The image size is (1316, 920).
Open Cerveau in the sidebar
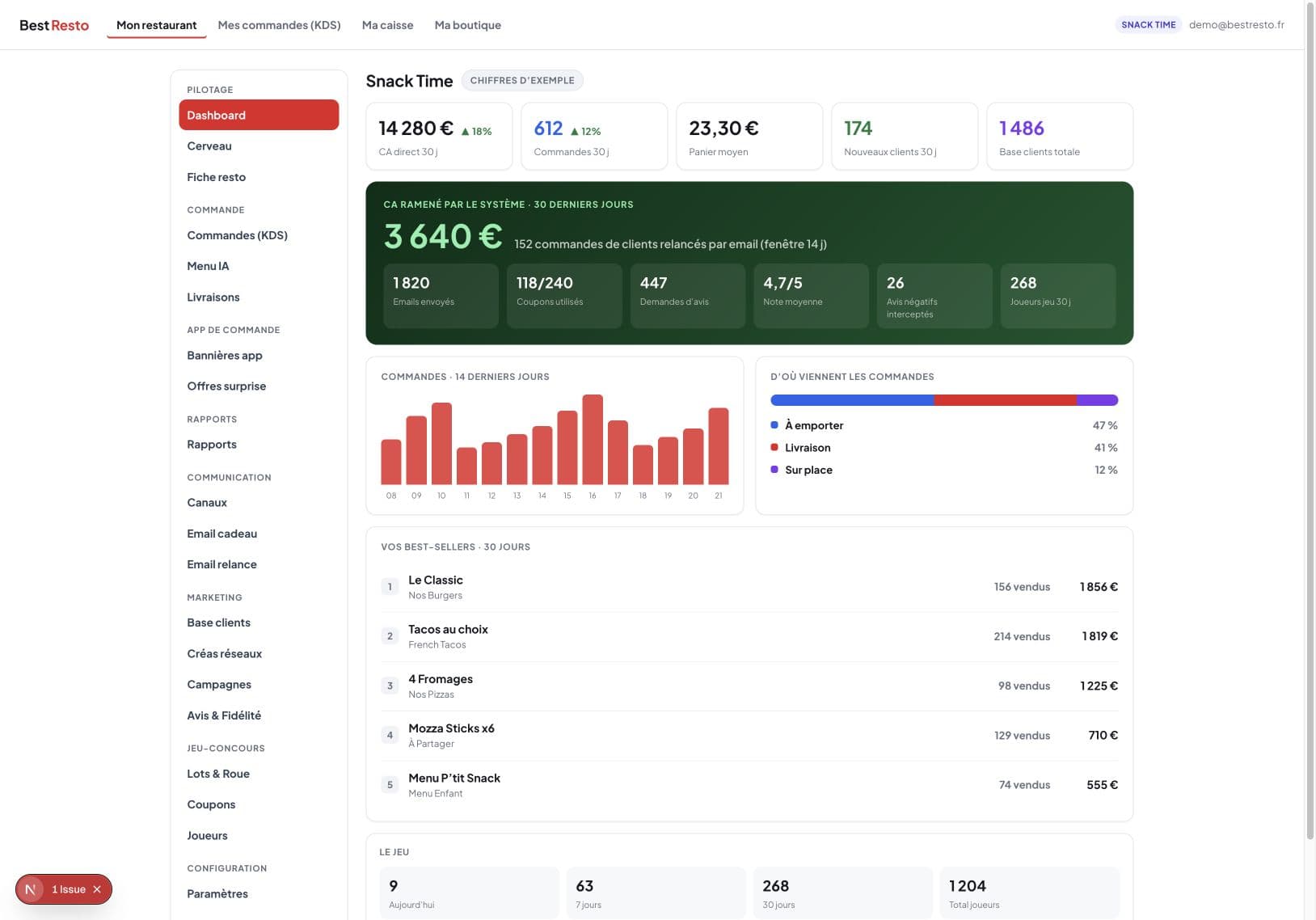pos(259,146)
